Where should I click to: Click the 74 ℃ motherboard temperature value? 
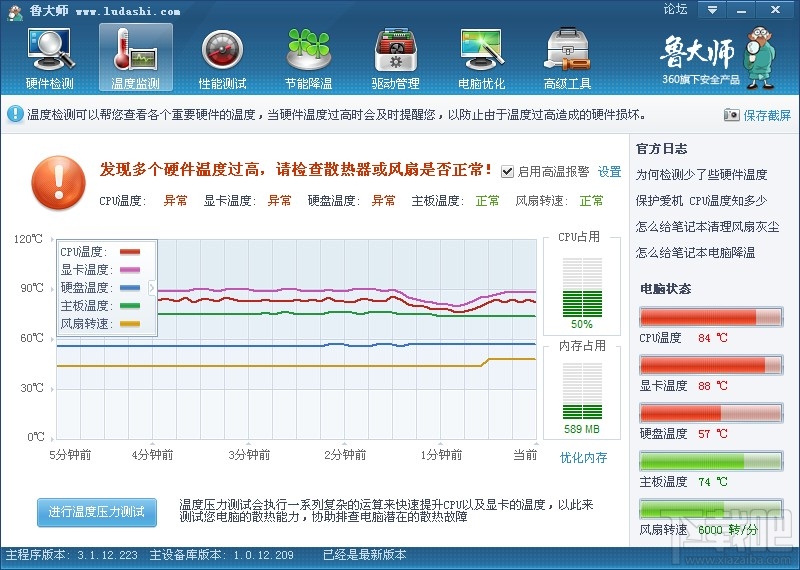(x=713, y=482)
